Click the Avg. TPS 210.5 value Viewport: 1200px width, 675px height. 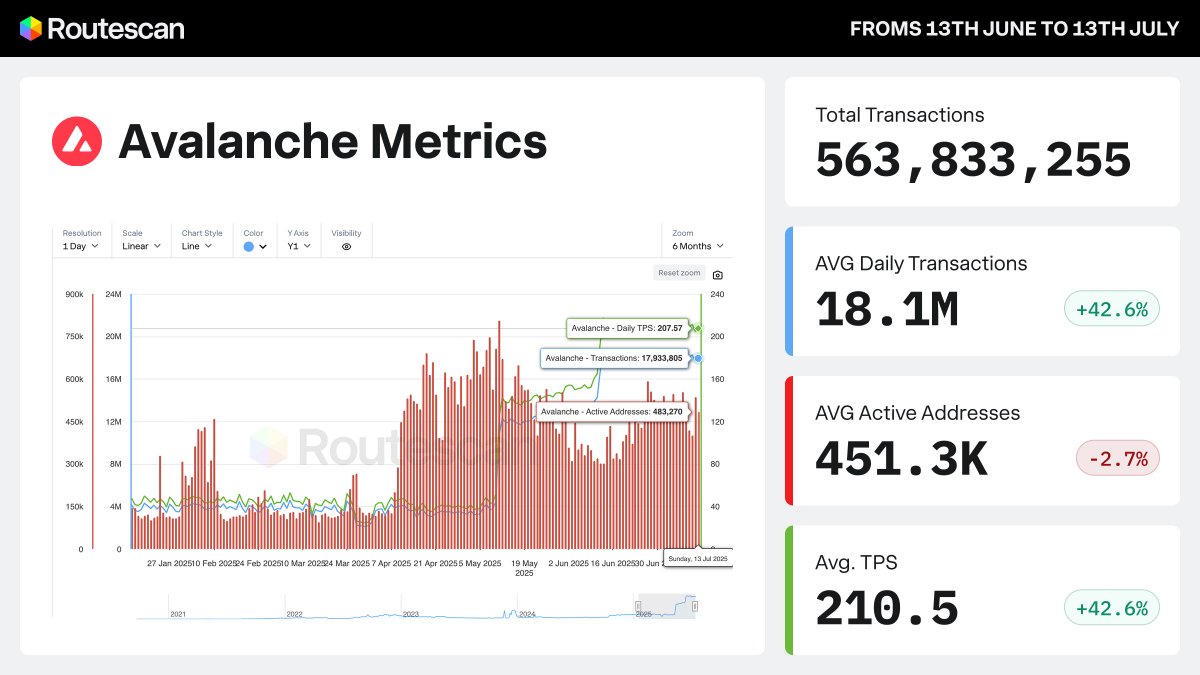coord(887,609)
